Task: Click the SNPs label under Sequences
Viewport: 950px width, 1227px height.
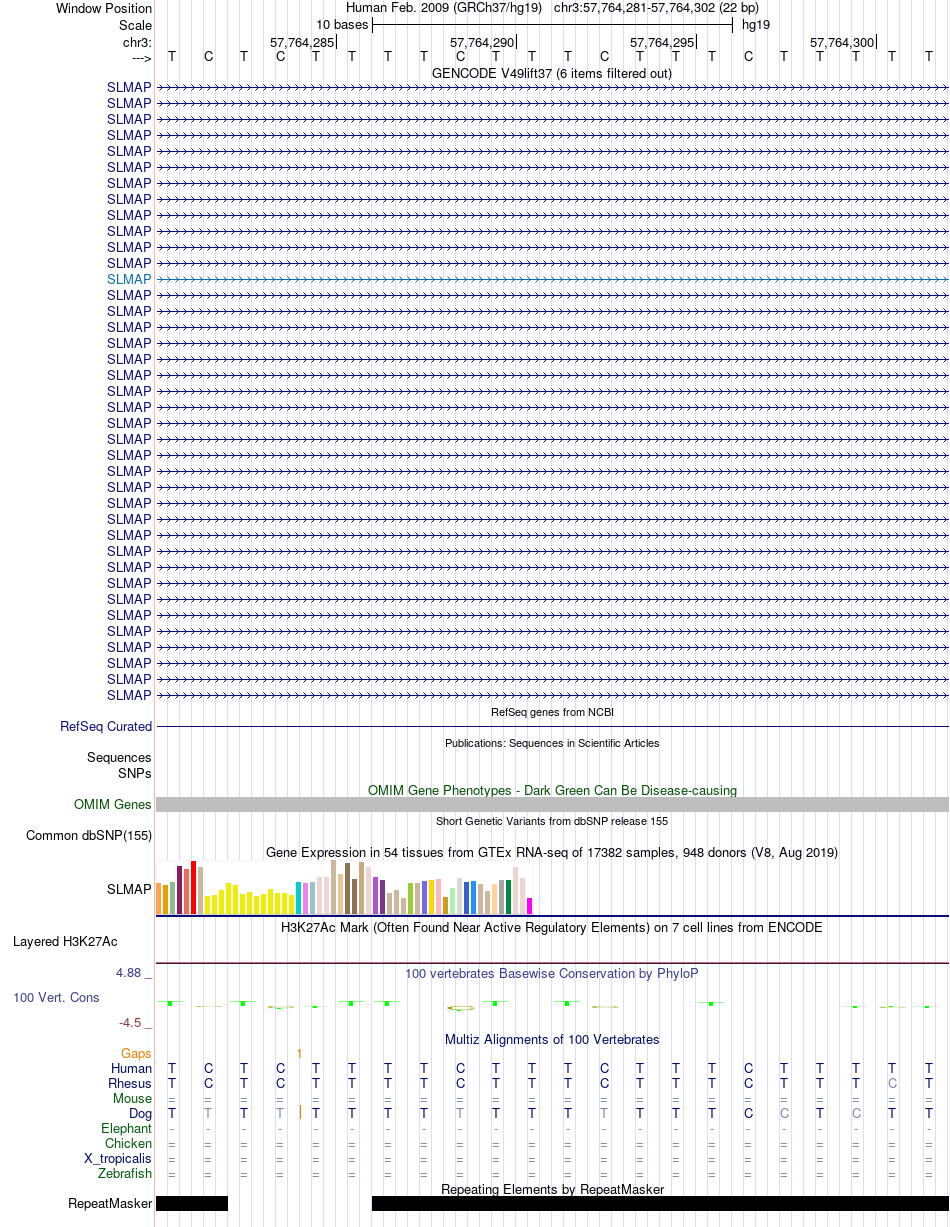Action: (135, 774)
